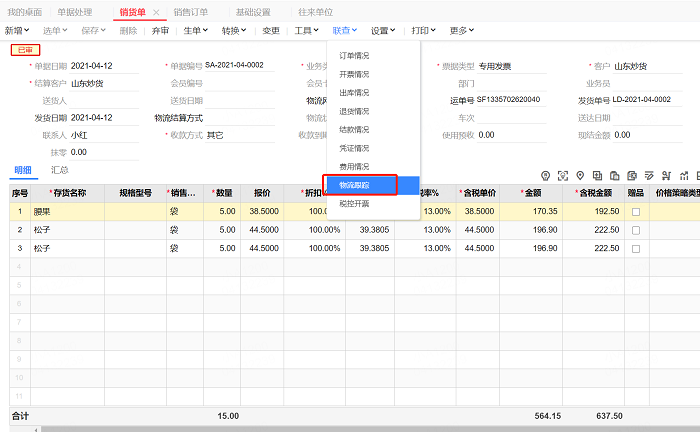
Task: Click the paste clipboard icon above the table
Action: tap(615, 176)
